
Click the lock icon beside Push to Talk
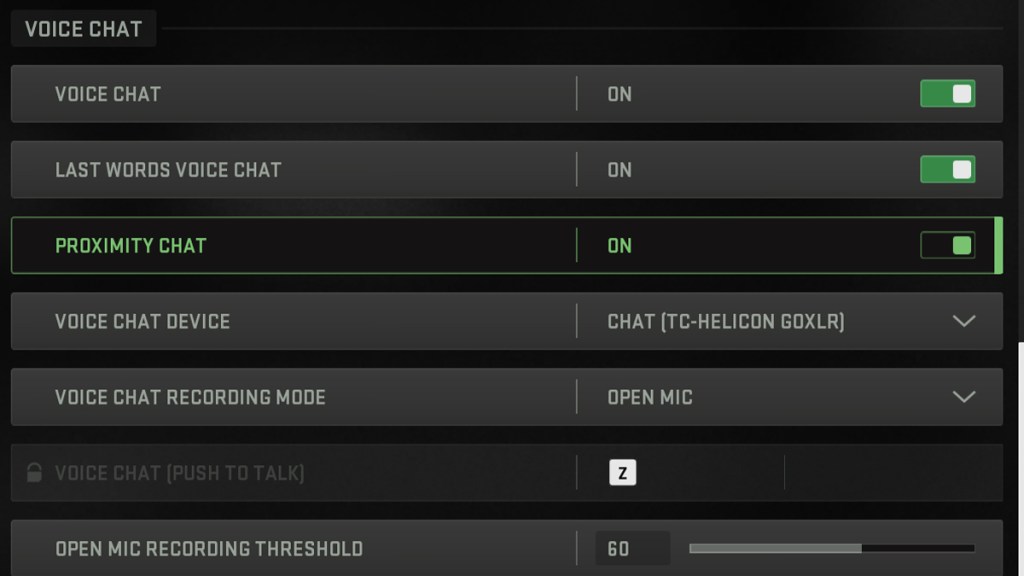tap(34, 473)
